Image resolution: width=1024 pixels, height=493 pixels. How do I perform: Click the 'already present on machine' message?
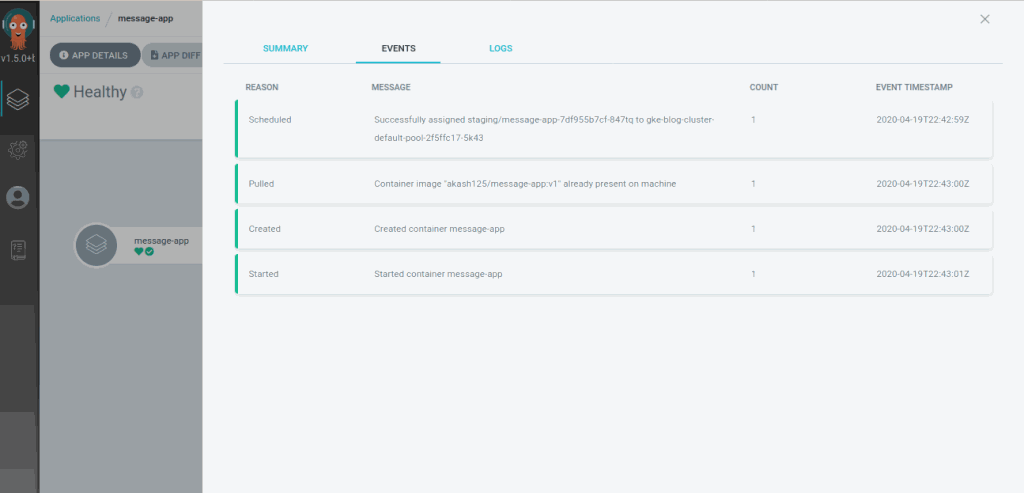525,184
